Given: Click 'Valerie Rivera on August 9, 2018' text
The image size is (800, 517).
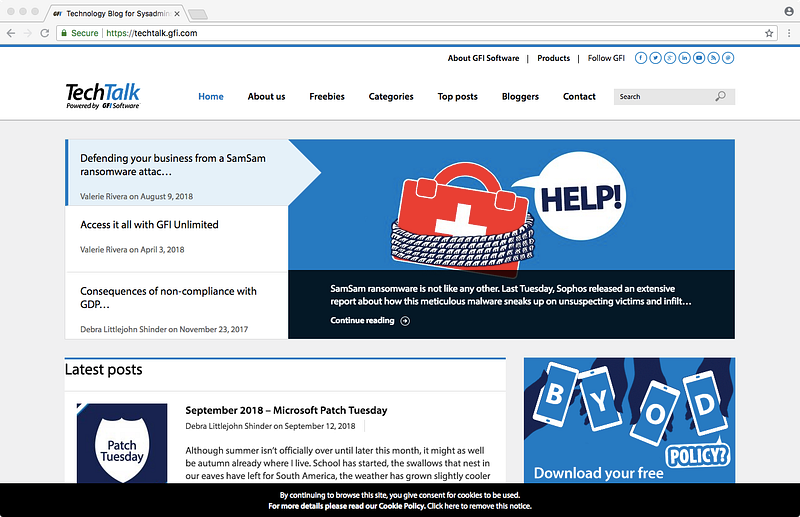Looking at the screenshot, I should 136,196.
